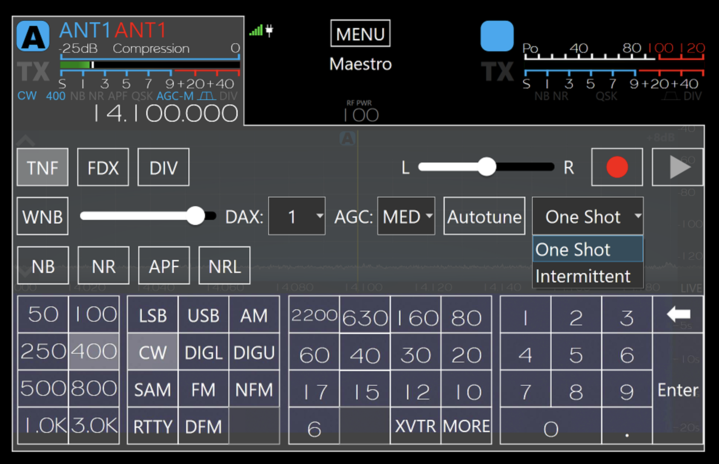Select the 630 meter band

tap(365, 315)
